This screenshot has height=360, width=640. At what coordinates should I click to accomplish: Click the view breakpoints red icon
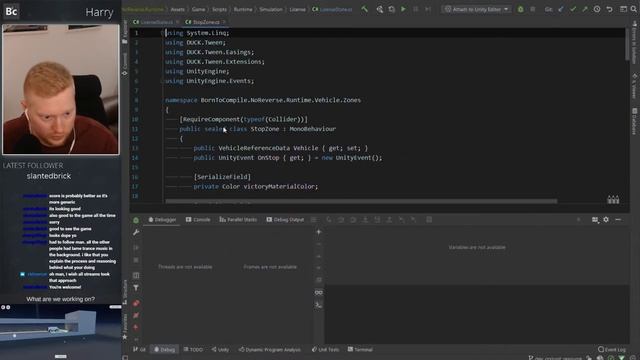[x=136, y=303]
